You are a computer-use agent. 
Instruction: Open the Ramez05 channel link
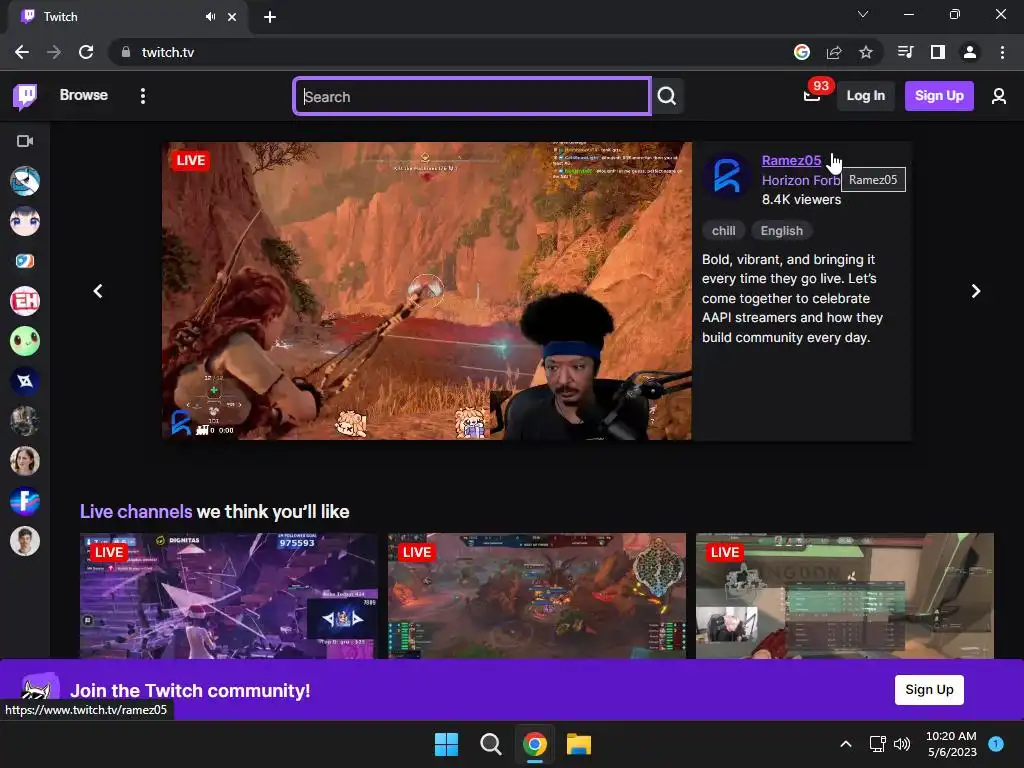pyautogui.click(x=791, y=161)
